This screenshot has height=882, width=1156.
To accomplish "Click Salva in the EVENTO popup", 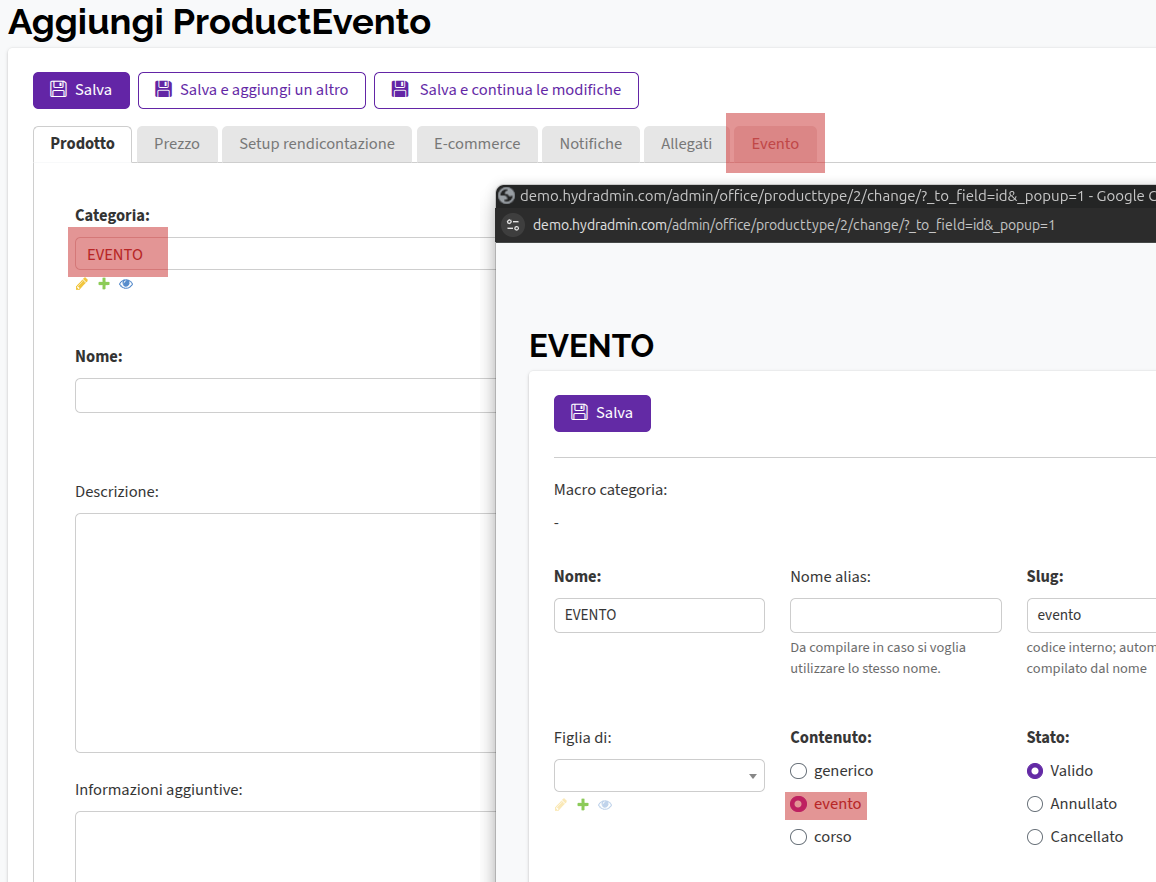I will pos(602,413).
